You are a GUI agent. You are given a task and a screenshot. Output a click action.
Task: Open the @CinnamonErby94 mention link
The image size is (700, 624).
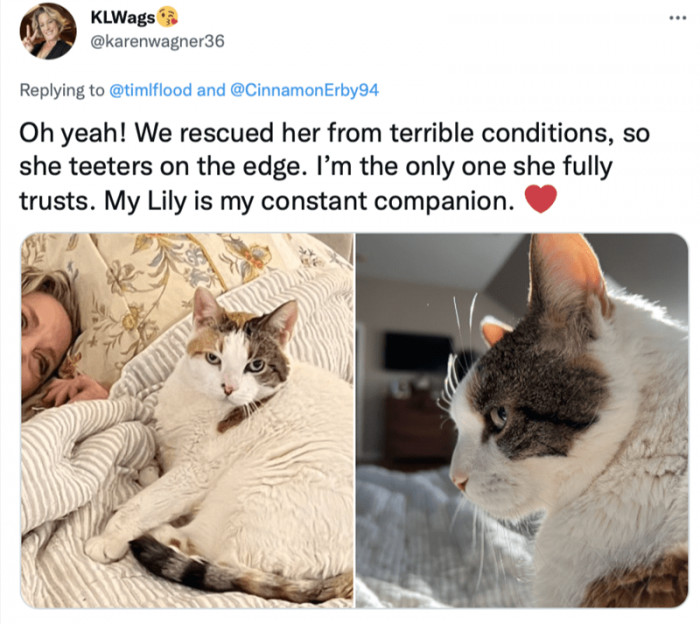[304, 90]
